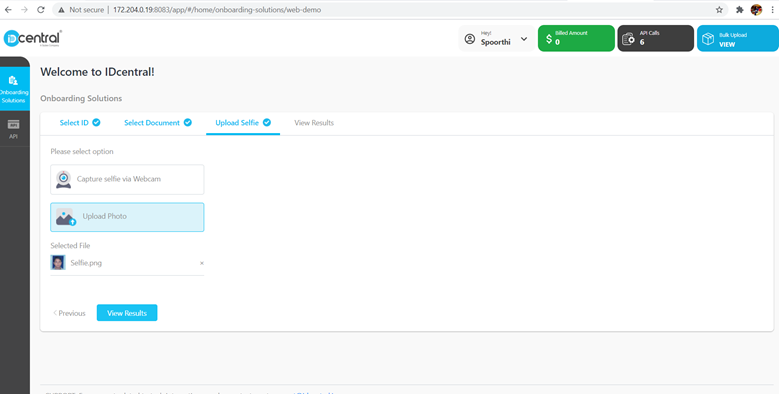
Task: Click the browser back arrow
Action: tap(8, 10)
